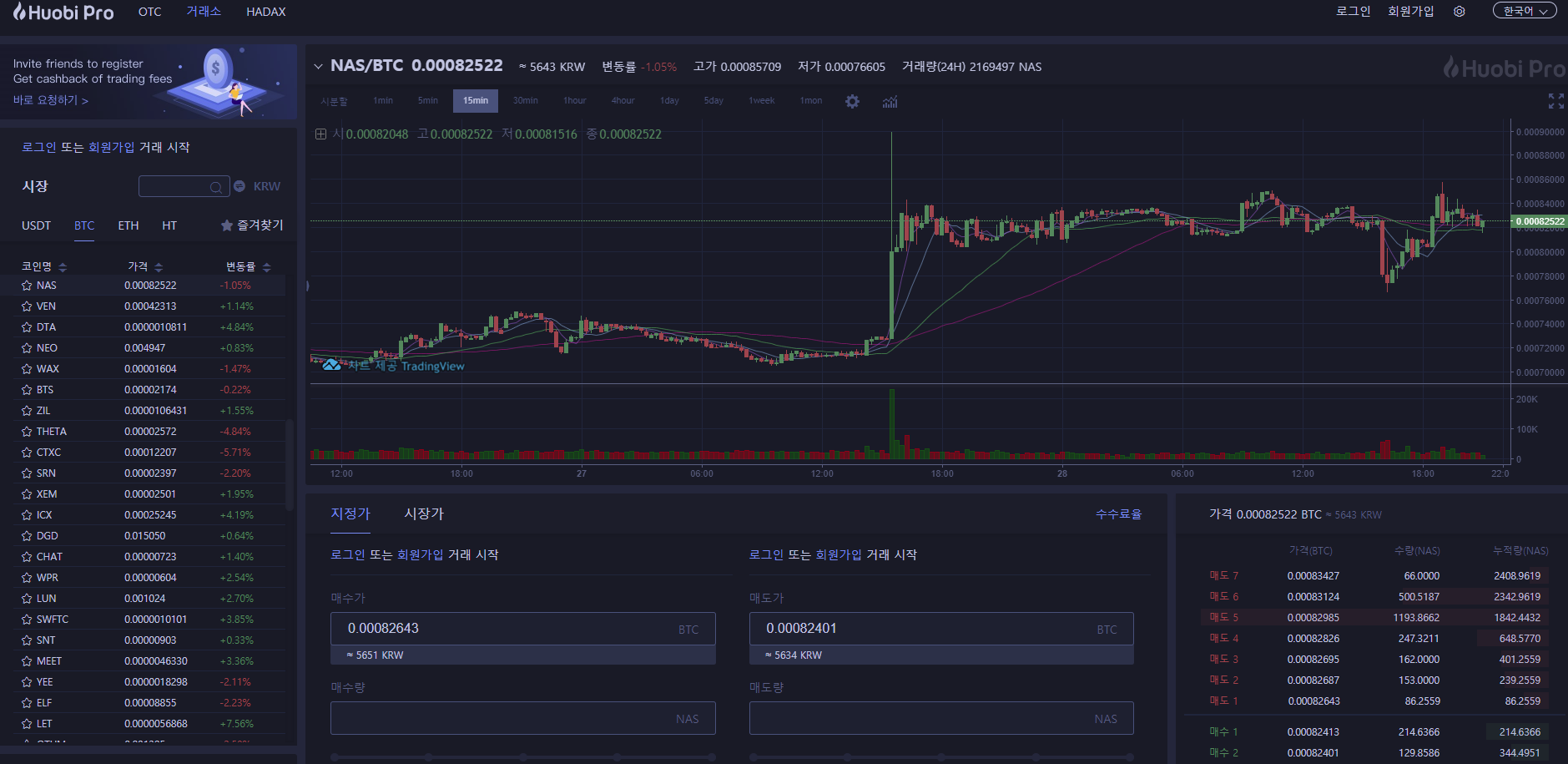Click buy quantity NAS input
This screenshot has width=1568, height=764.
coord(523,718)
